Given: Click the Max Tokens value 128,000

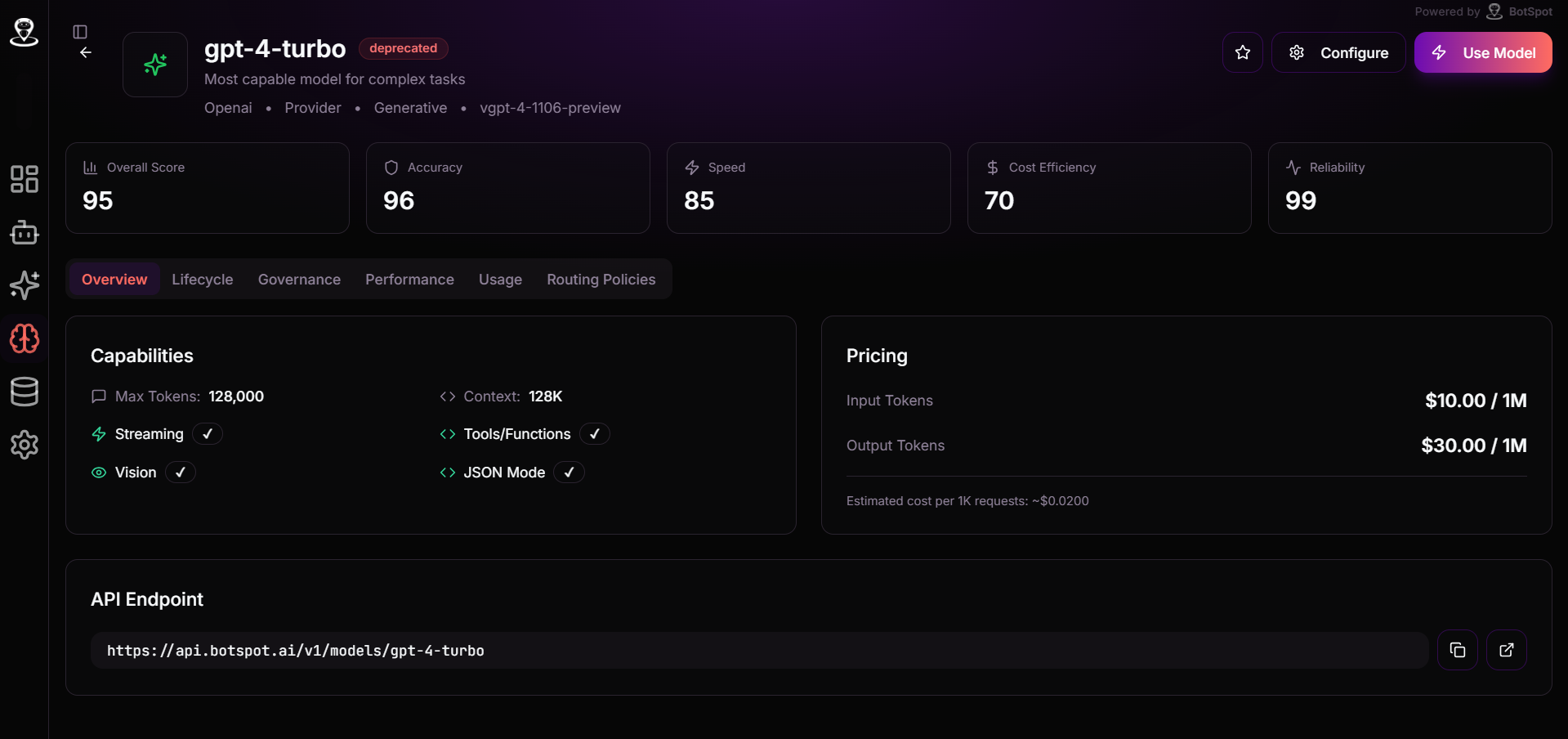Looking at the screenshot, I should pos(236,396).
